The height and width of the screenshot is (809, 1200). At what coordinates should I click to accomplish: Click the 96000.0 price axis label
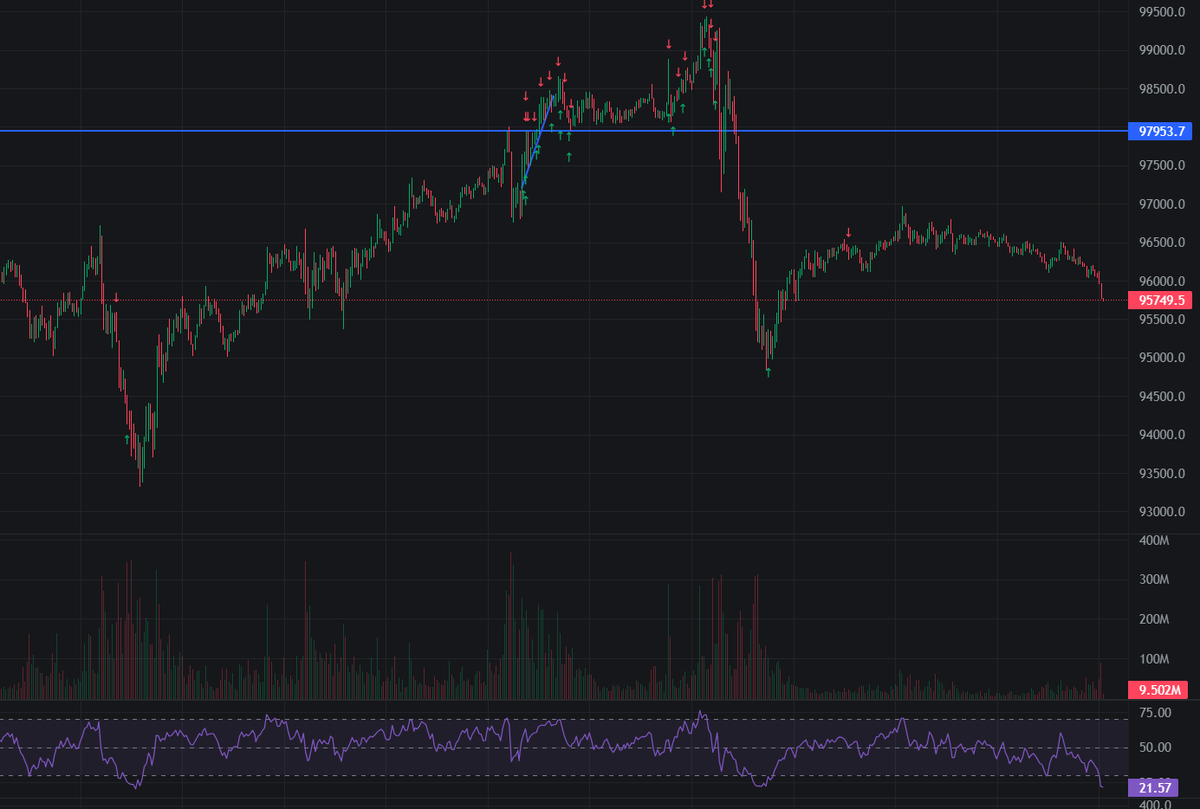click(x=1162, y=281)
